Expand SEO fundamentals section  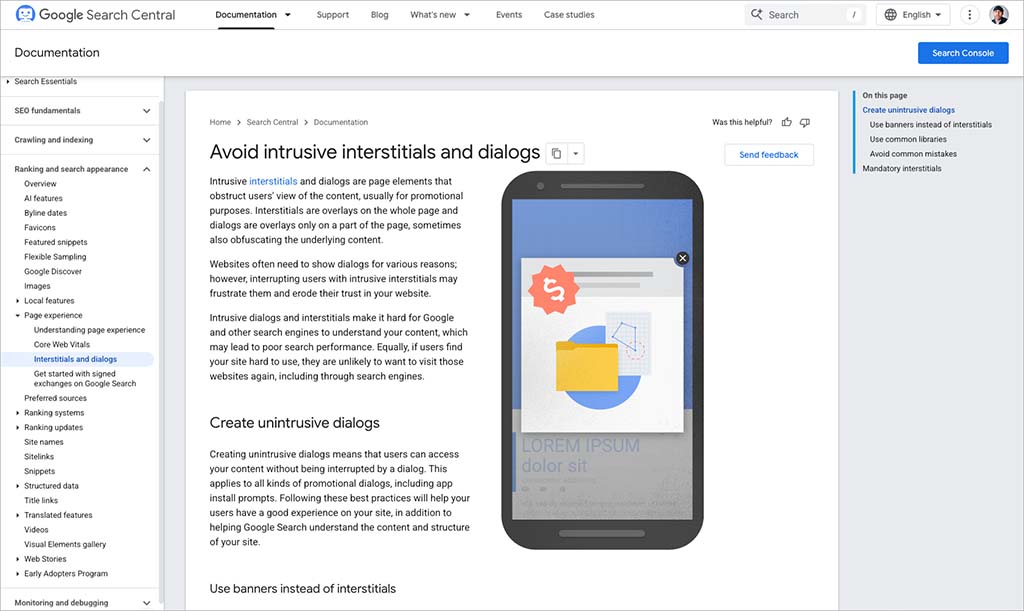(x=146, y=111)
